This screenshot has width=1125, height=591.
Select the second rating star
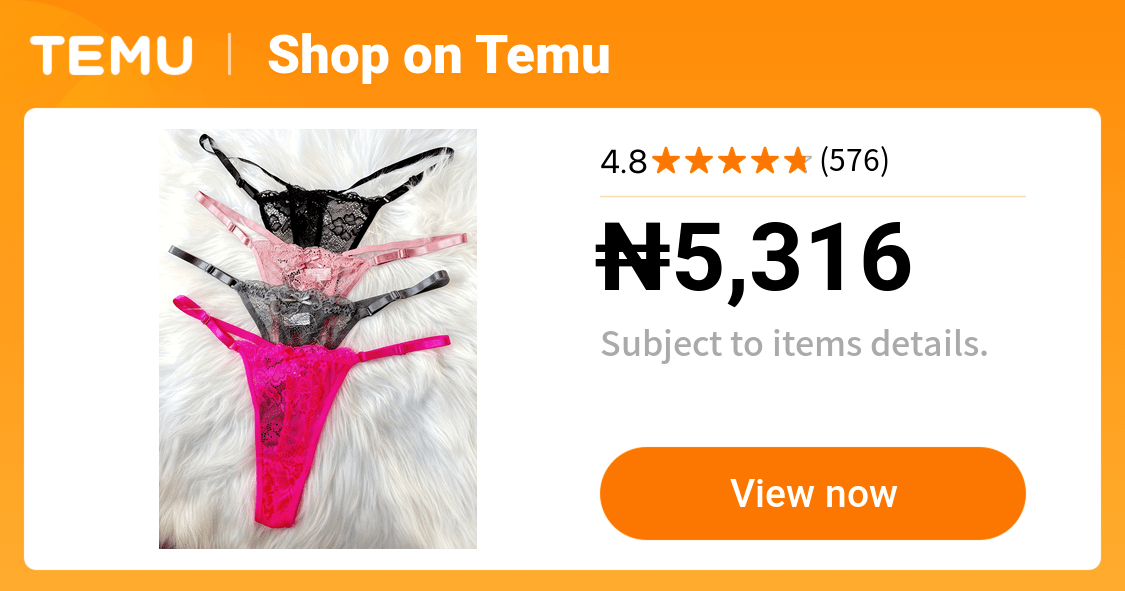click(700, 161)
